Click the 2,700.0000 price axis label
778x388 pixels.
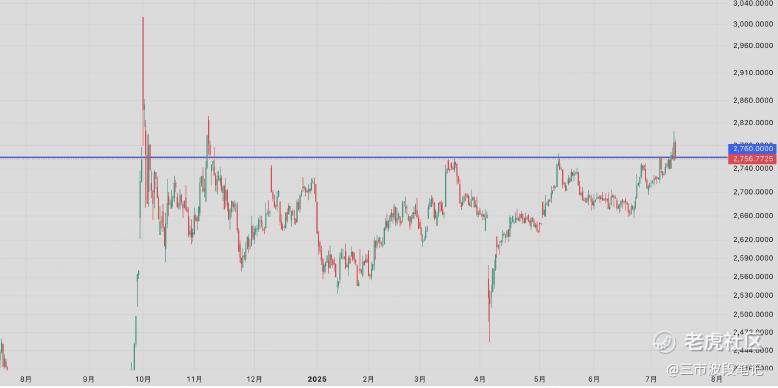click(x=753, y=191)
